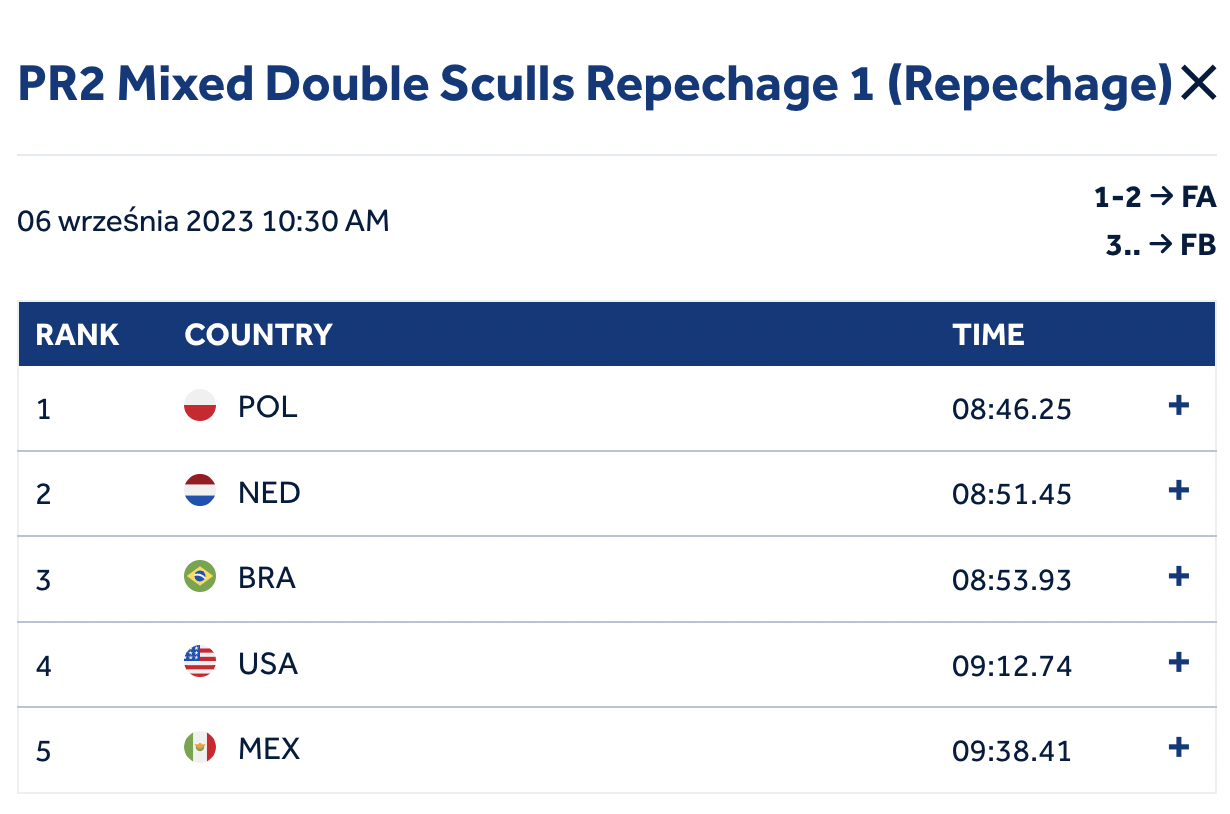Click the 1-2 → FA progression label
The height and width of the screenshot is (814, 1230).
pos(1155,197)
